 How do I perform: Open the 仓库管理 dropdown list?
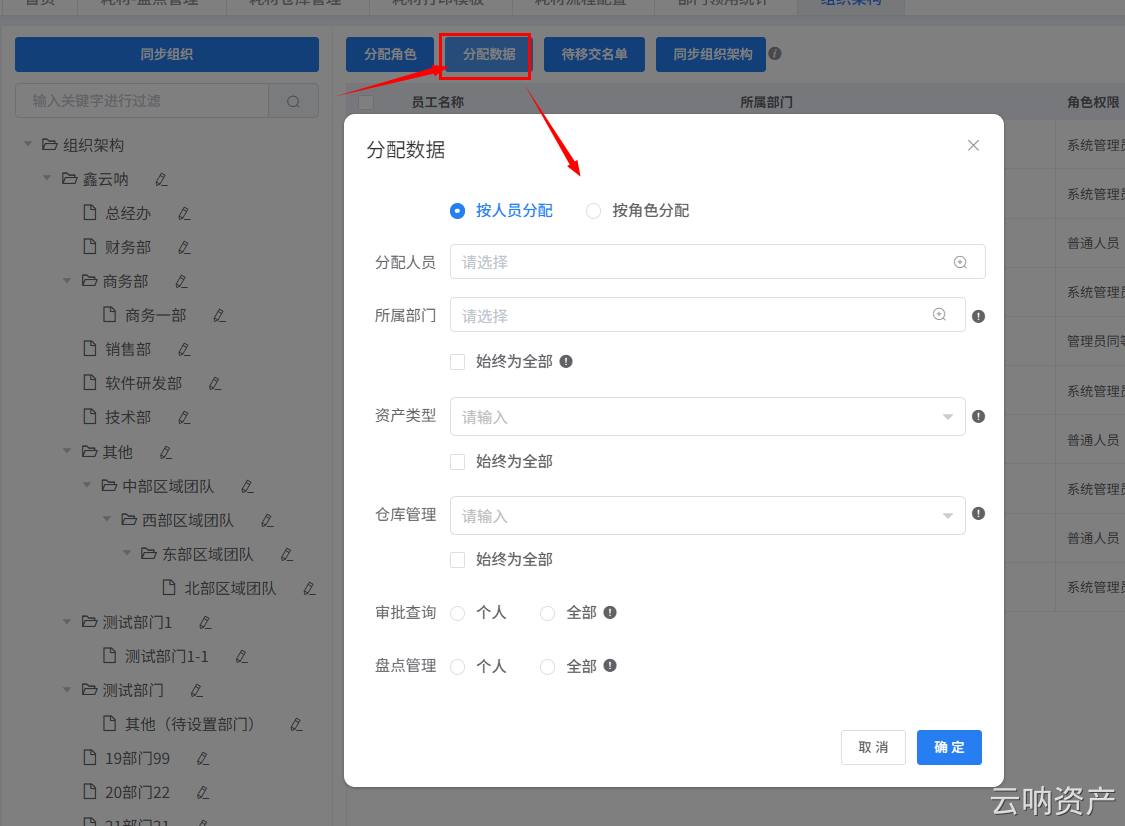pyautogui.click(x=947, y=515)
